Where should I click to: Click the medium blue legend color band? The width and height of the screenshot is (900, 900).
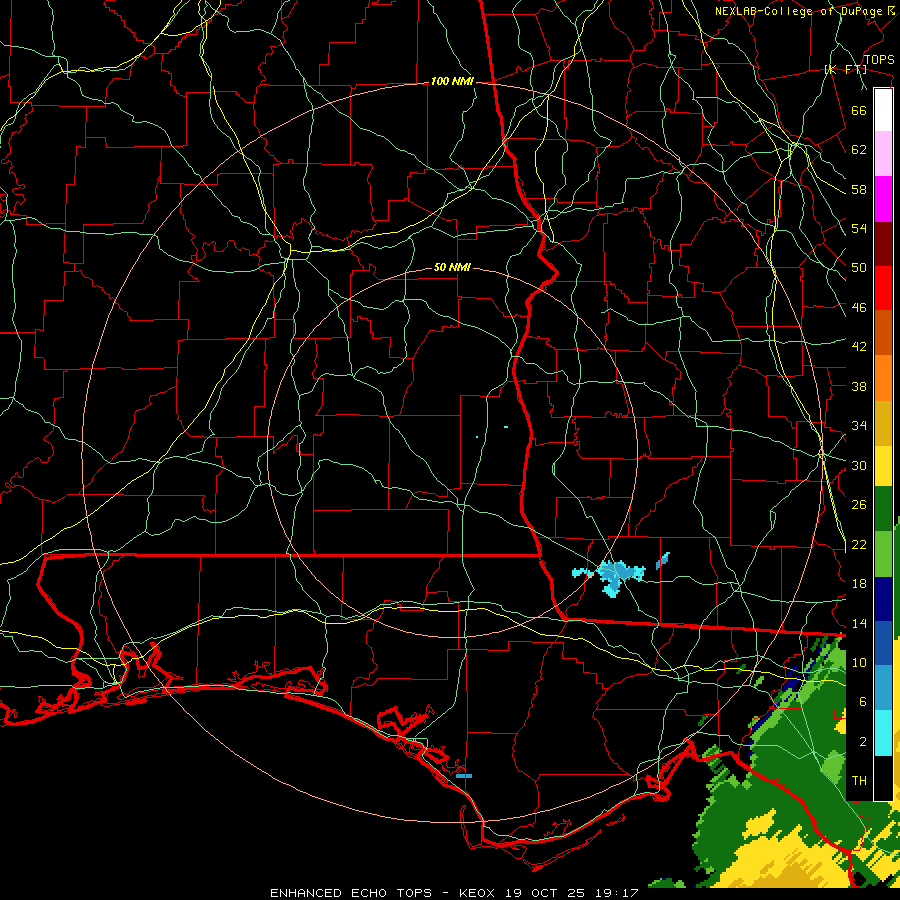tap(883, 643)
